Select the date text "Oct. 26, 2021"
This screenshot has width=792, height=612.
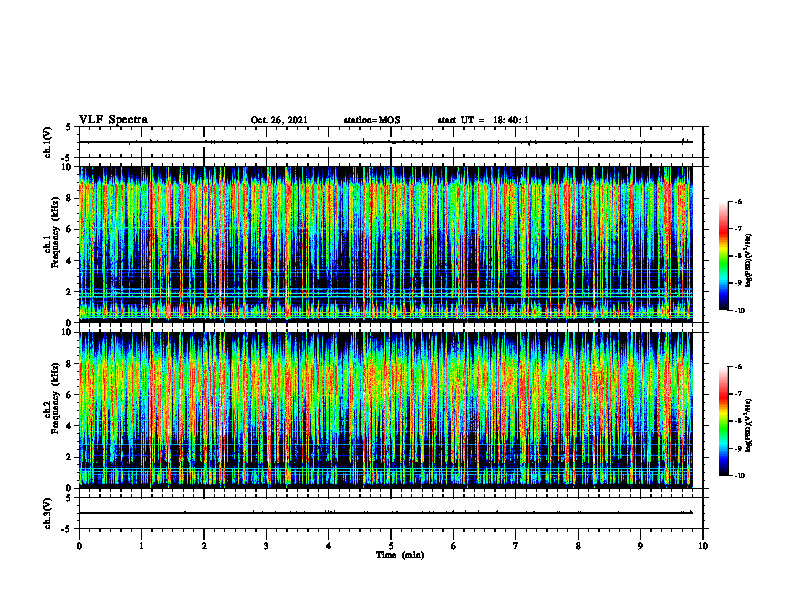(279, 120)
